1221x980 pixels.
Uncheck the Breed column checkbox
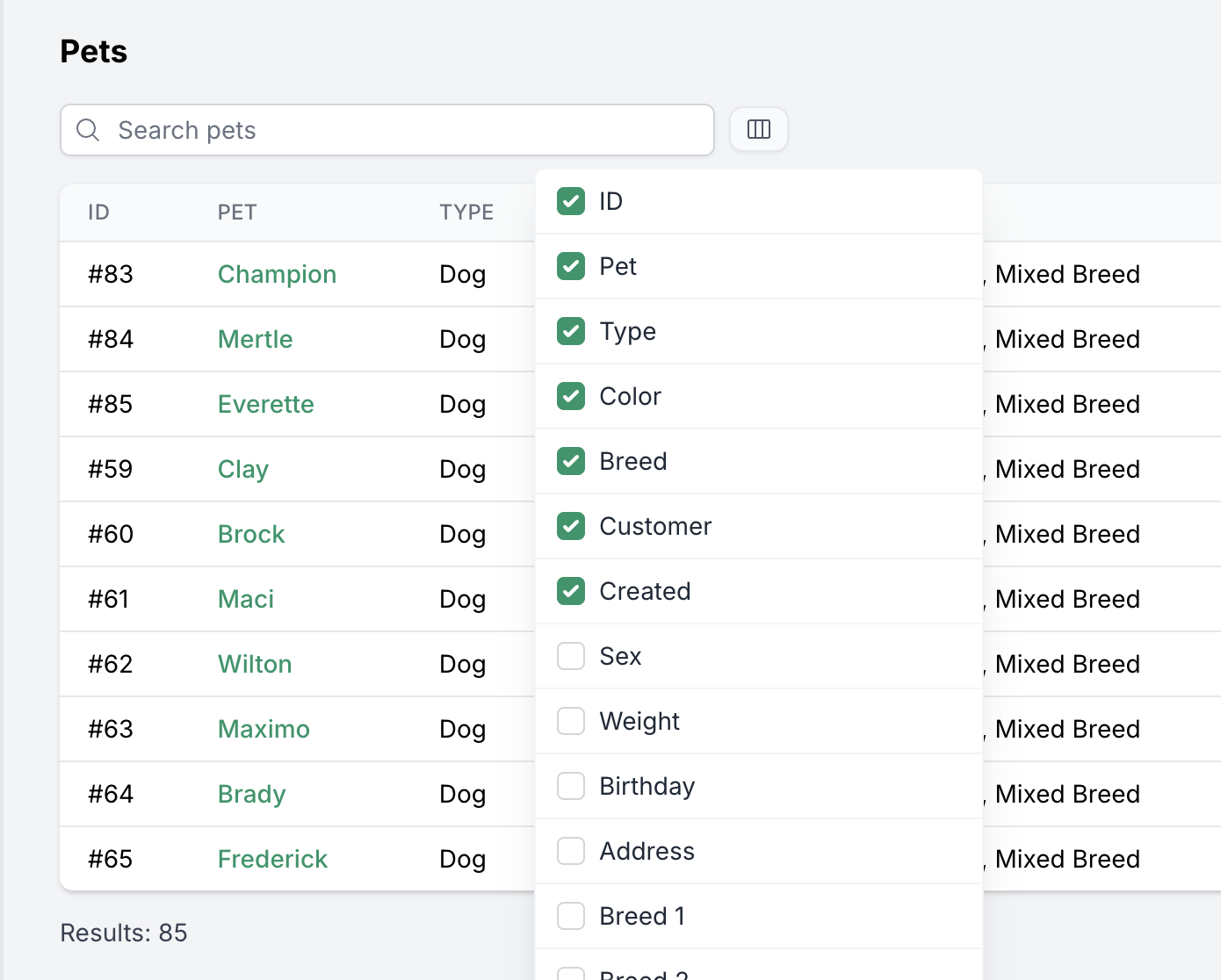point(571,461)
